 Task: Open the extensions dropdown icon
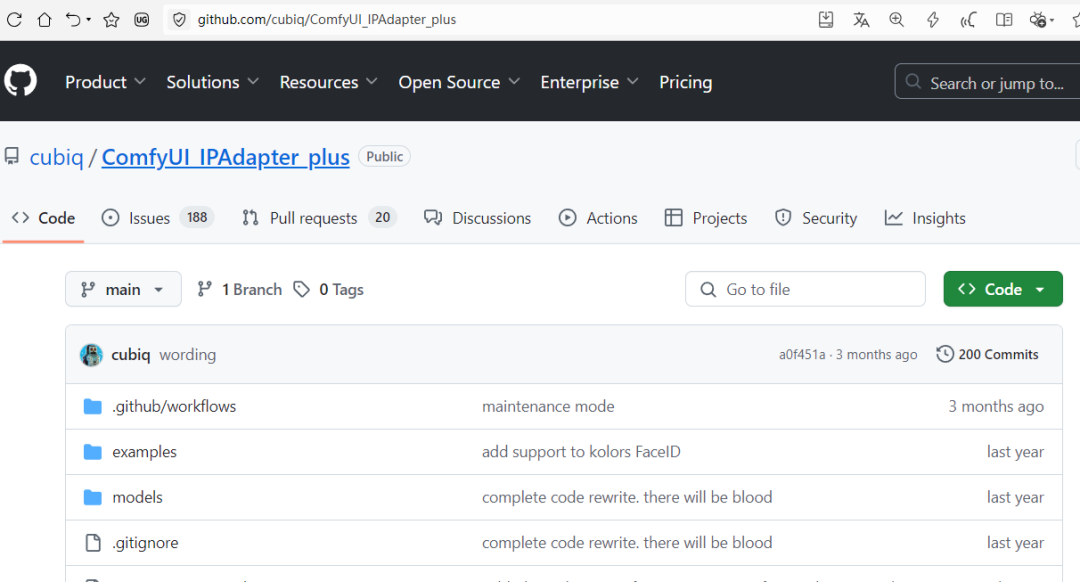point(1041,19)
